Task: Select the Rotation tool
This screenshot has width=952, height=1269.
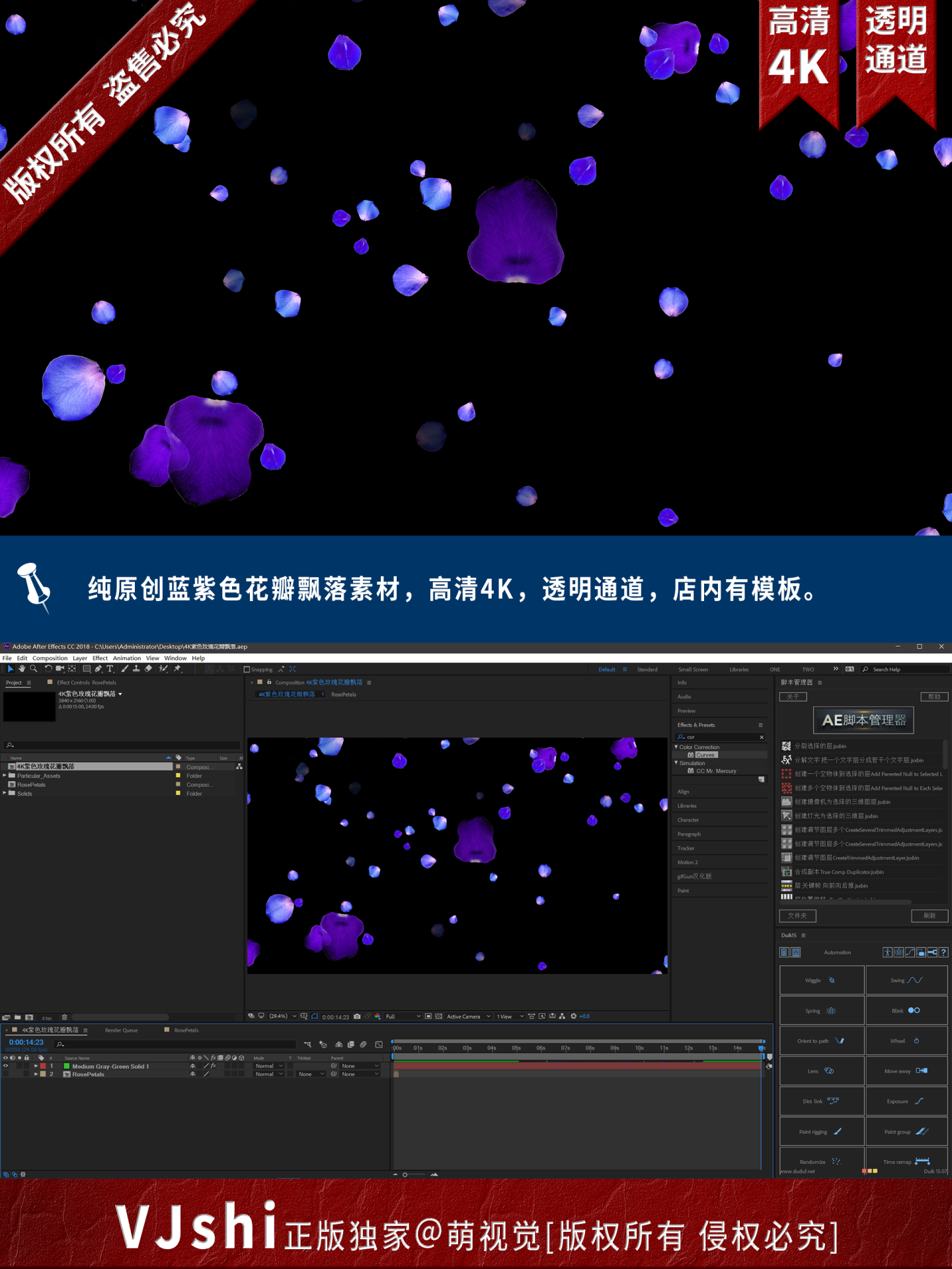Action: [48, 669]
